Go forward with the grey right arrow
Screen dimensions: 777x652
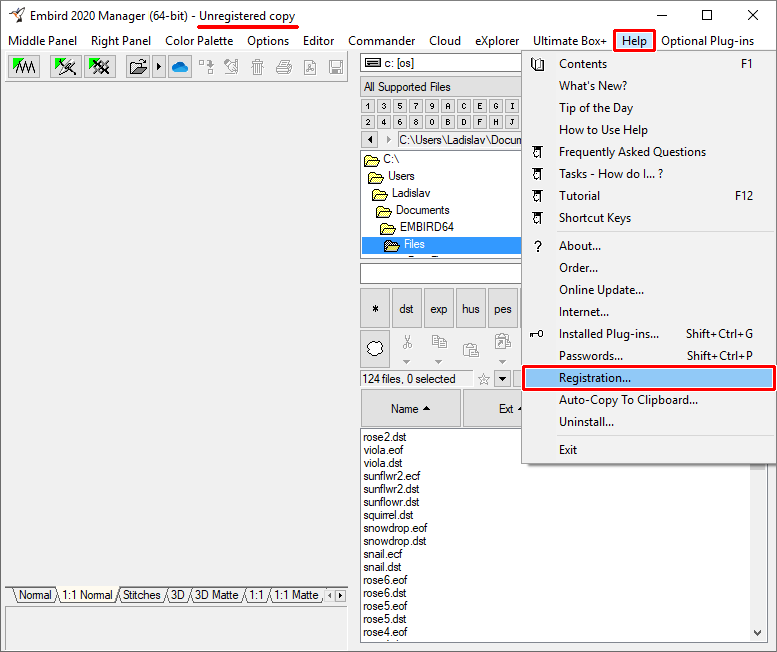(x=388, y=140)
